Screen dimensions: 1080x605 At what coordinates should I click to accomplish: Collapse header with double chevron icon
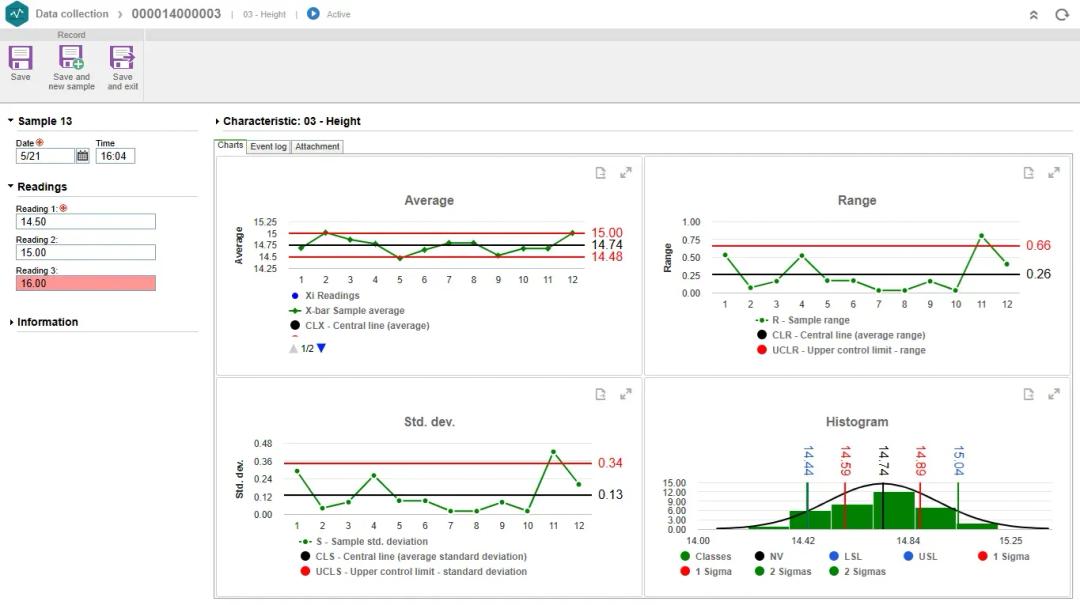[1034, 15]
